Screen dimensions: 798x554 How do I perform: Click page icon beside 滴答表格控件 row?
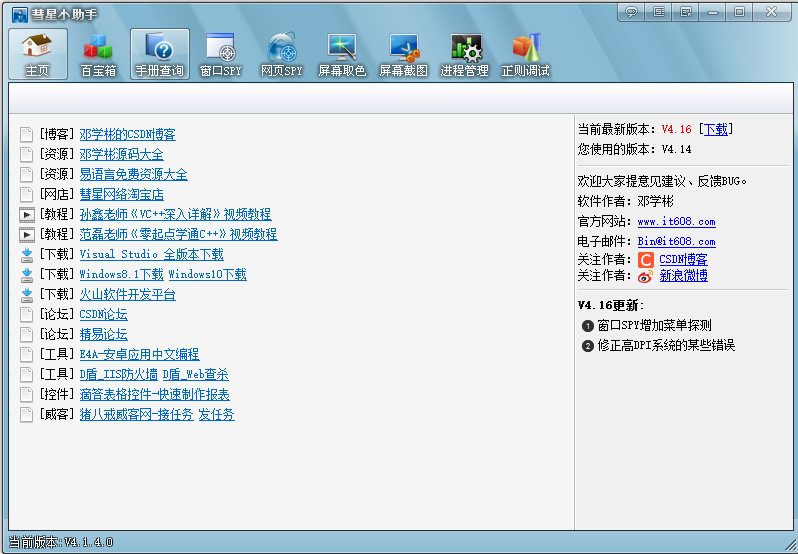[26, 395]
